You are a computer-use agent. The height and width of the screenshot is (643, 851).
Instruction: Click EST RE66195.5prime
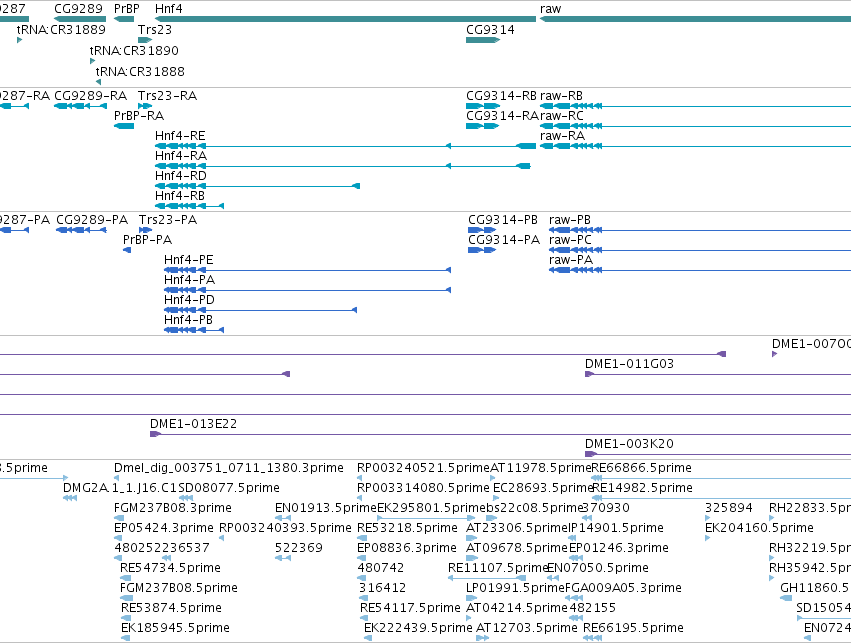[633, 628]
